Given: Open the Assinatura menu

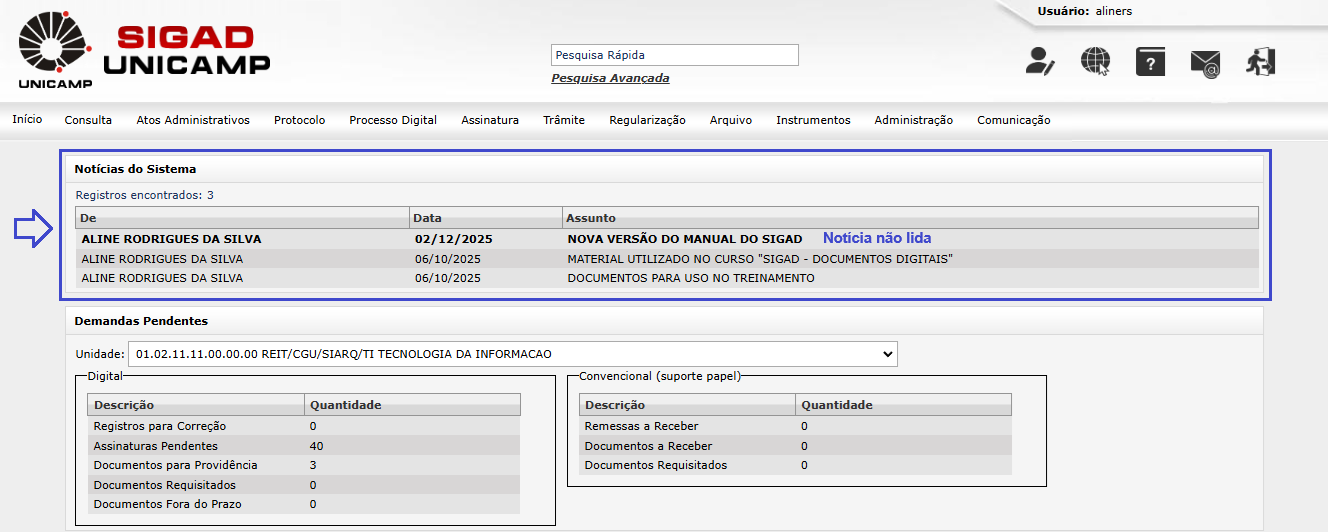Looking at the screenshot, I should [490, 120].
